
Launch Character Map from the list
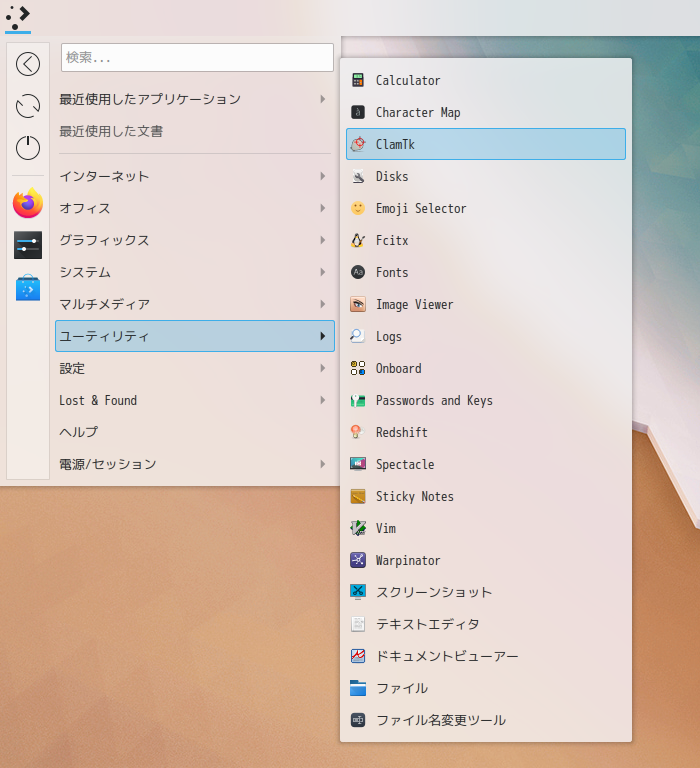[x=486, y=112]
